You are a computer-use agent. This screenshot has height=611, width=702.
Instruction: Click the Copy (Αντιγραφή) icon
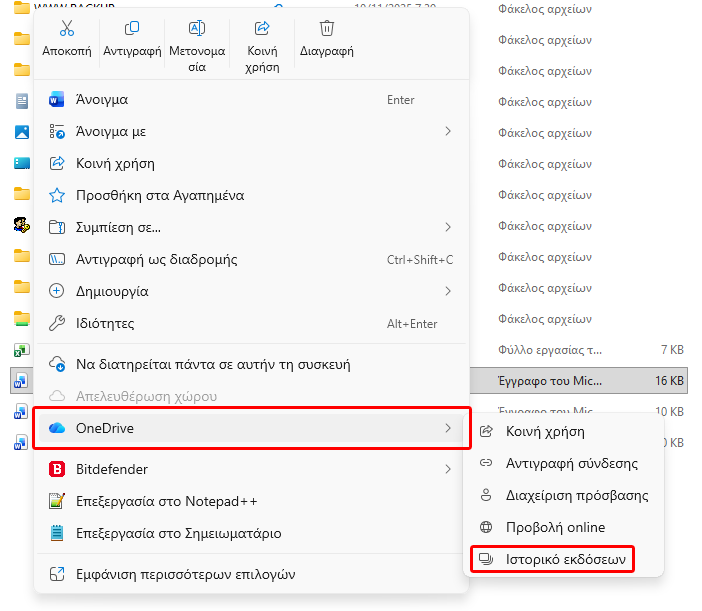click(x=132, y=29)
